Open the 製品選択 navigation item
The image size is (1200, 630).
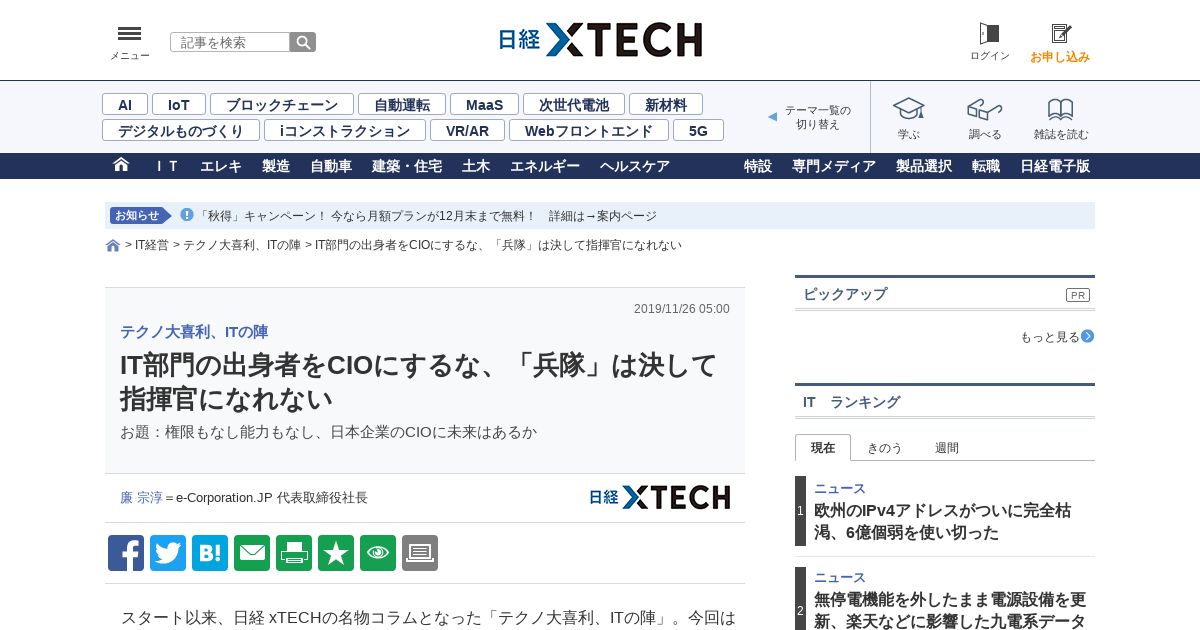tap(924, 166)
